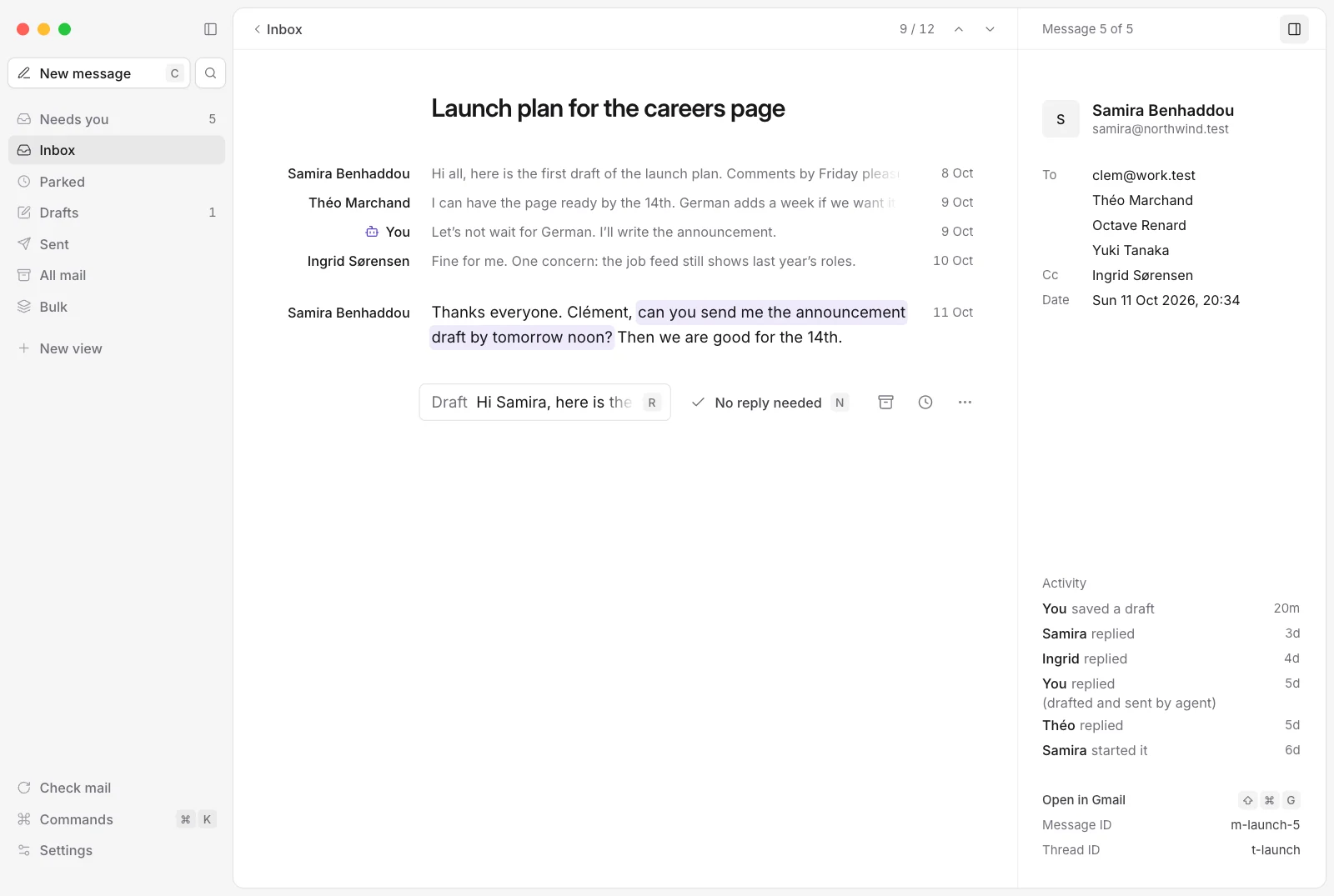Image resolution: width=1334 pixels, height=896 pixels.
Task: Click the "You saved a draft" activity entry
Action: (1171, 608)
